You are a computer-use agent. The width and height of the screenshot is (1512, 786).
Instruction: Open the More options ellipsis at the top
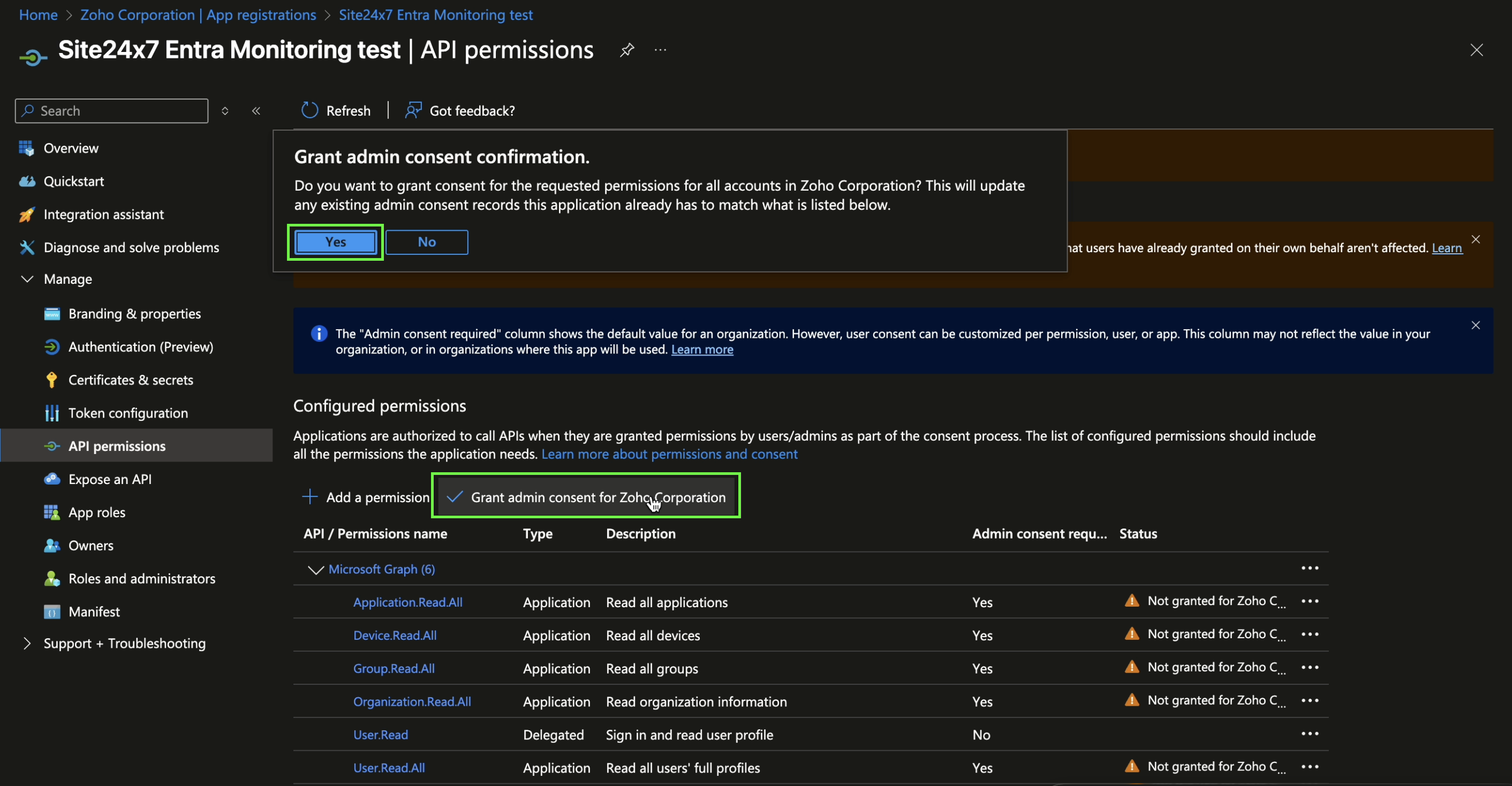click(660, 50)
